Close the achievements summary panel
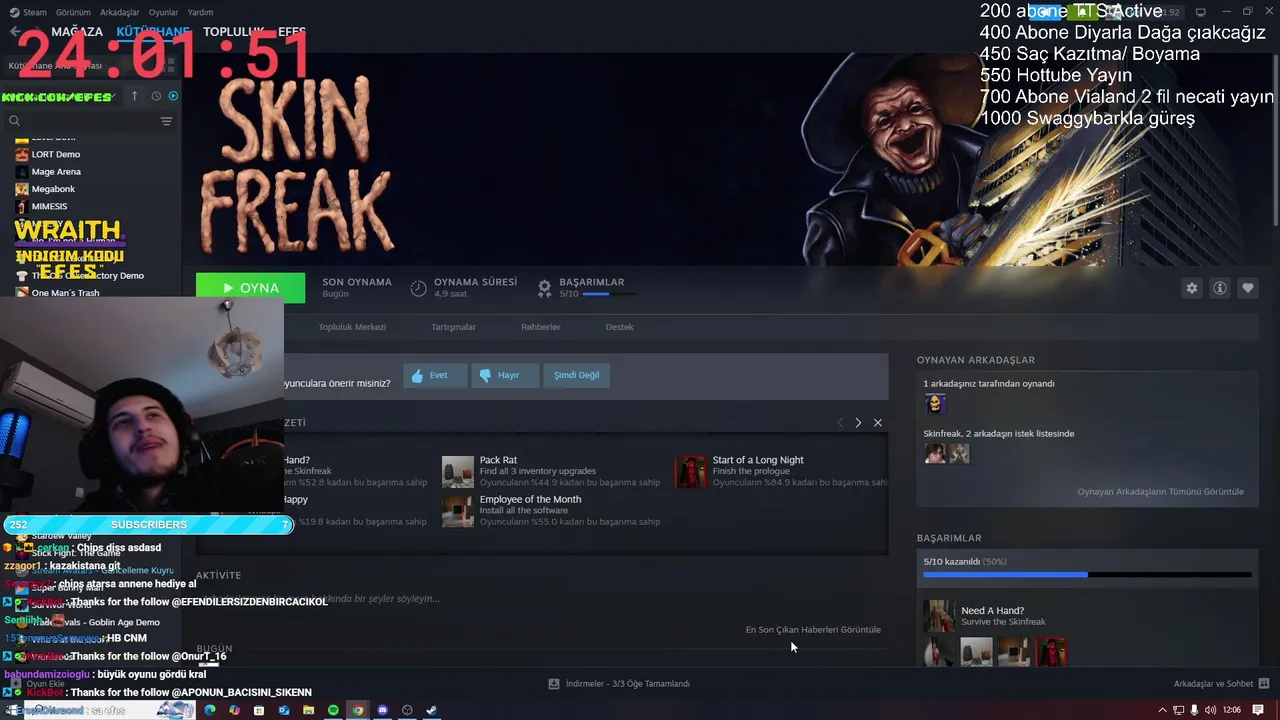Image resolution: width=1280 pixels, height=720 pixels. point(878,423)
